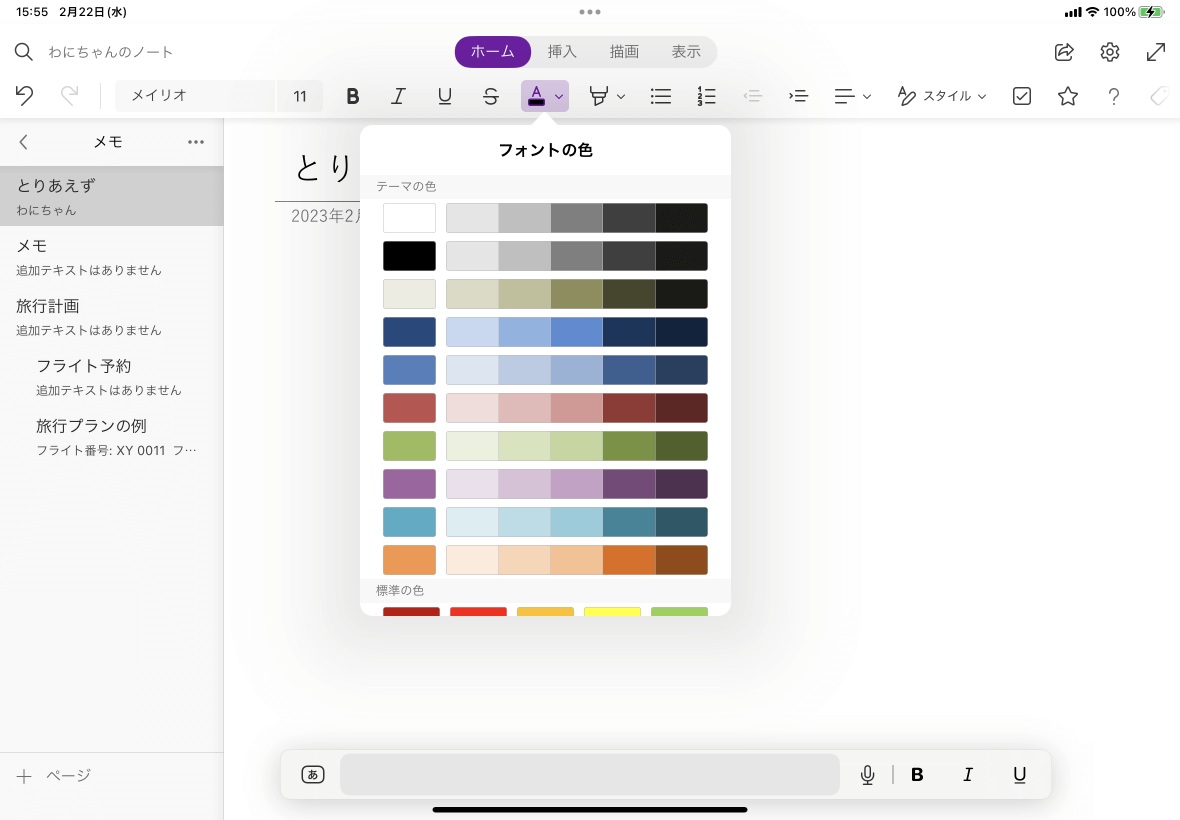The image size is (1180, 820).
Task: Toggle italic in the top toolbar
Action: coord(398,96)
